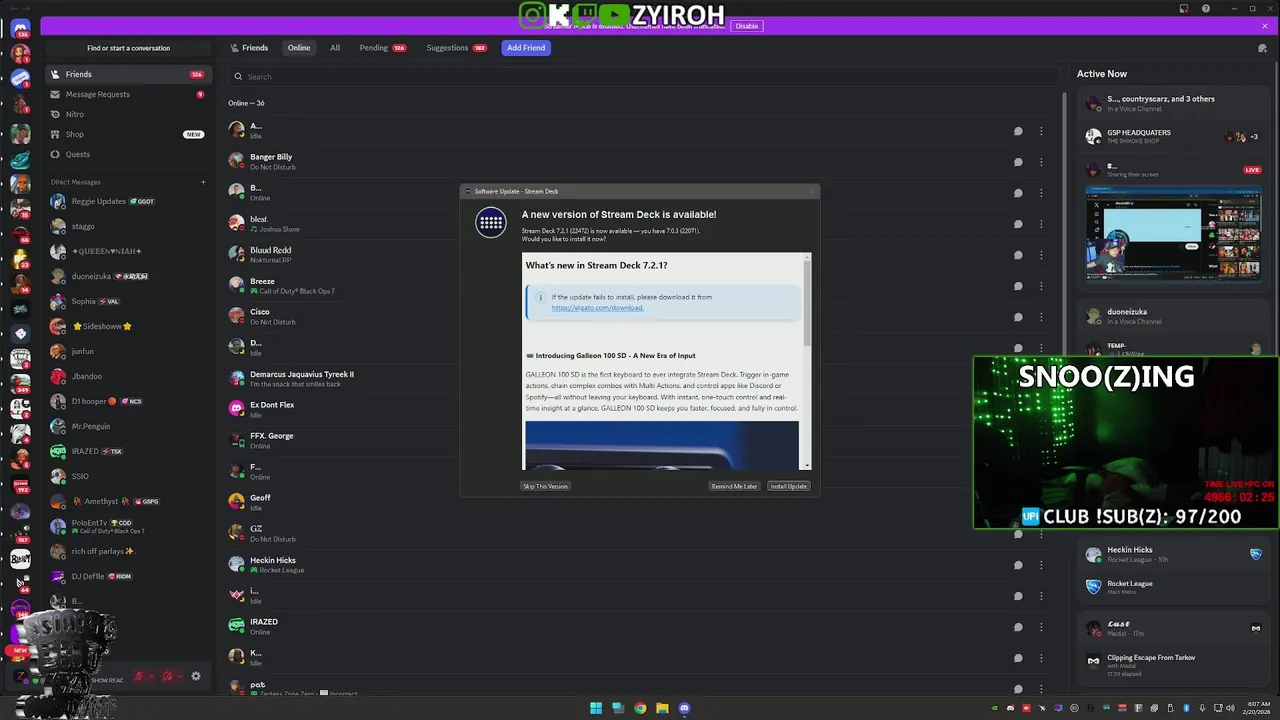This screenshot has width=1280, height=720.
Task: Open Quests in sidebar
Action: click(x=127, y=154)
